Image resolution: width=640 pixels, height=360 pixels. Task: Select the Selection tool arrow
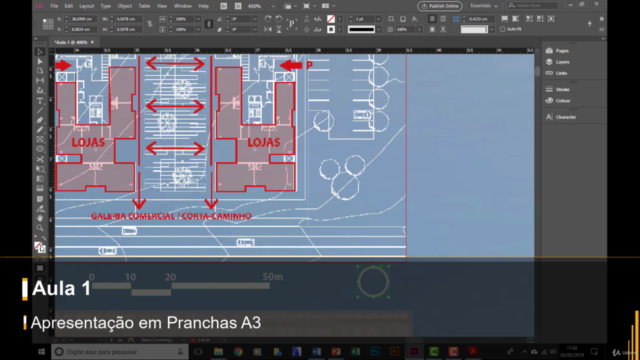click(40, 52)
